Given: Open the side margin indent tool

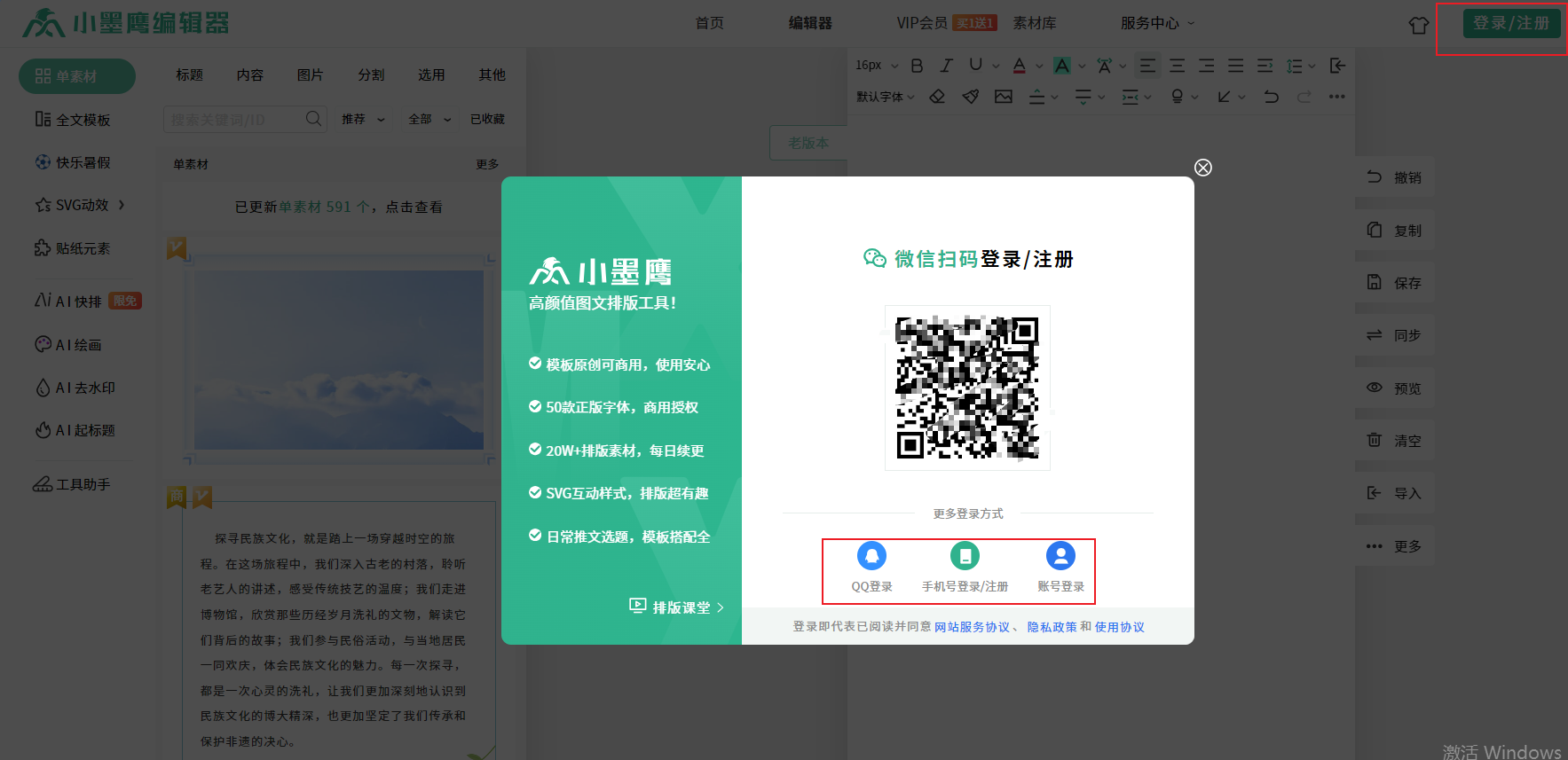Looking at the screenshot, I should point(1131,97).
